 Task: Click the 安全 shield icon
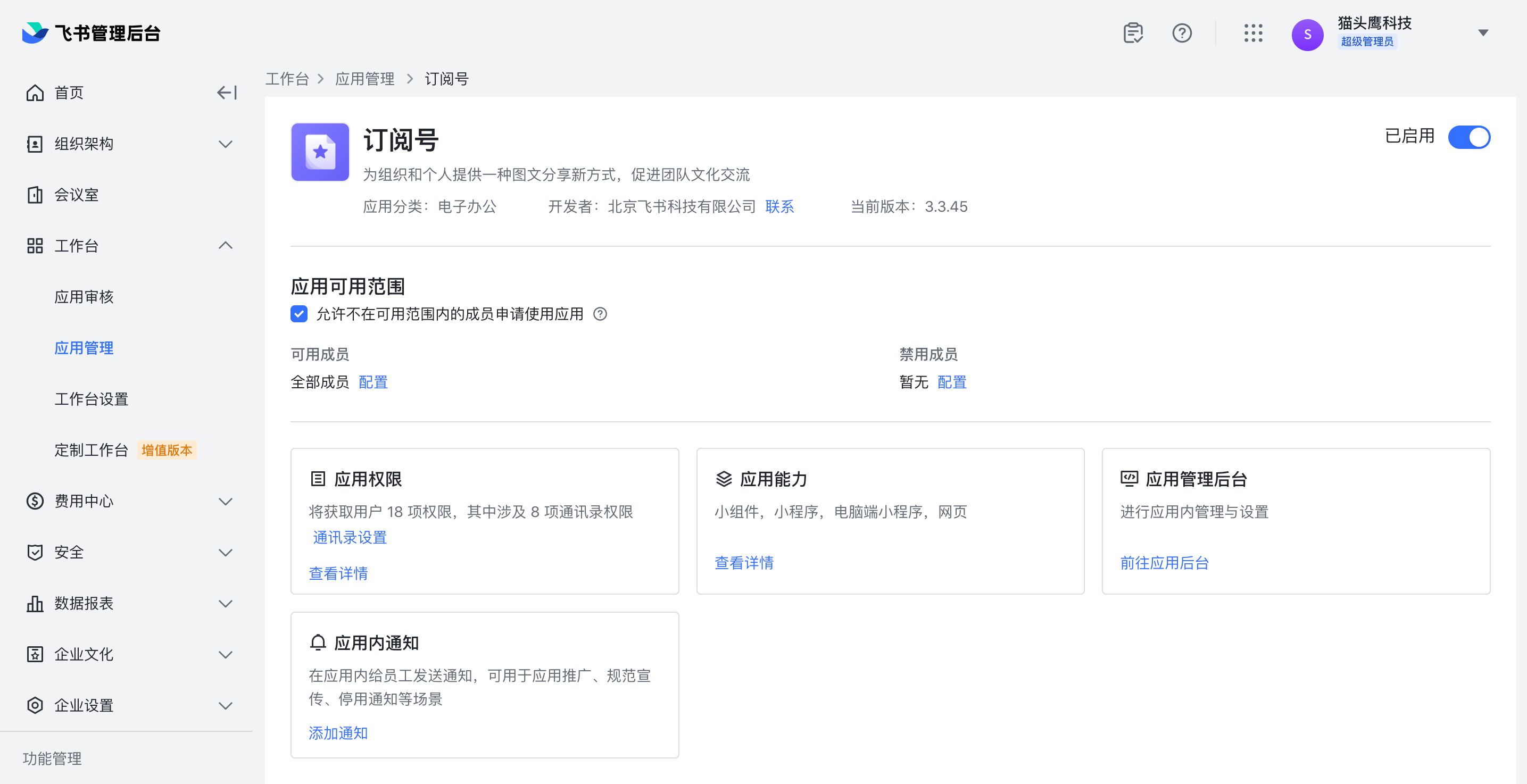point(35,552)
